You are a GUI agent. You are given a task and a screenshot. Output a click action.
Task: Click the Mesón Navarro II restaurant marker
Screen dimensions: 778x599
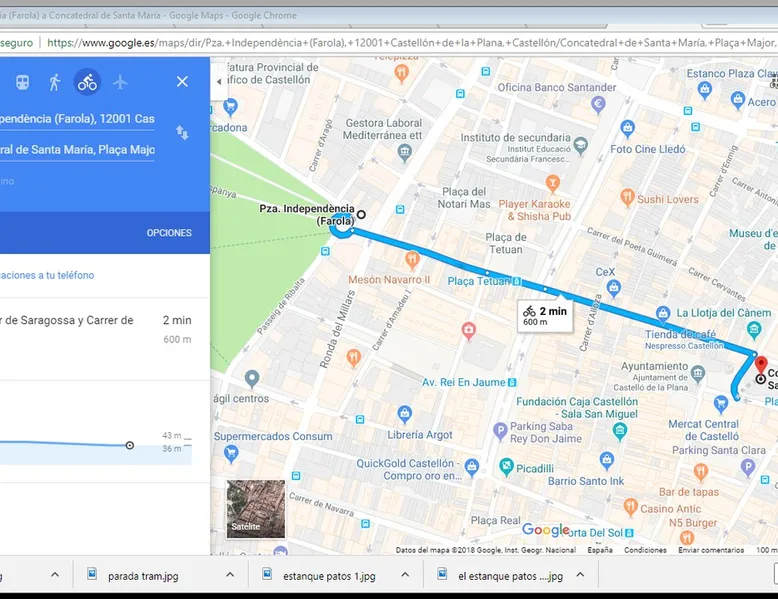(x=412, y=259)
